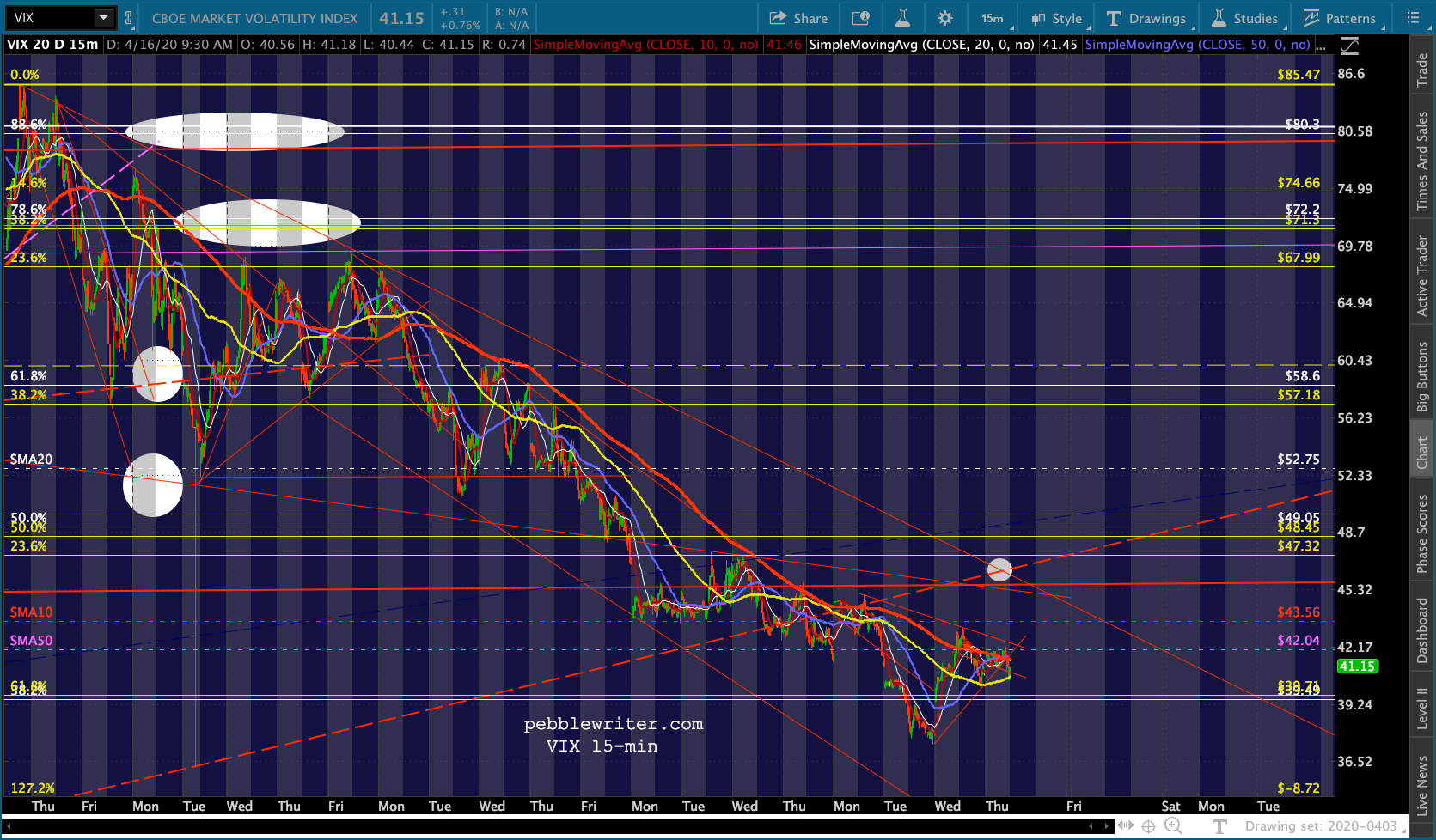Click the VIX symbol input field
This screenshot has width=1436, height=840.
pyautogui.click(x=52, y=18)
